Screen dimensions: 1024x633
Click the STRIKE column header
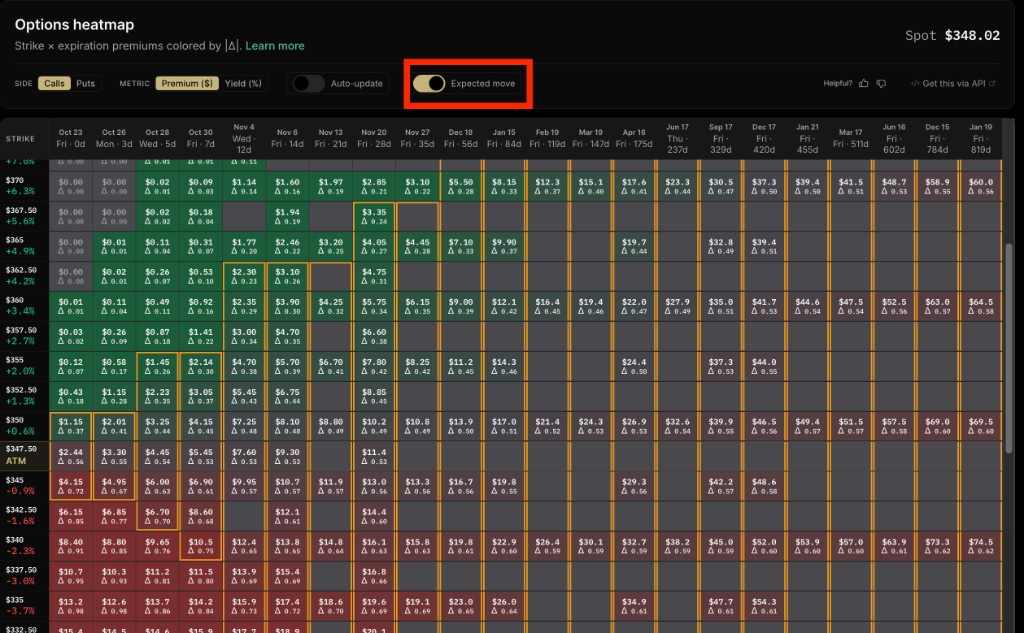click(x=20, y=138)
